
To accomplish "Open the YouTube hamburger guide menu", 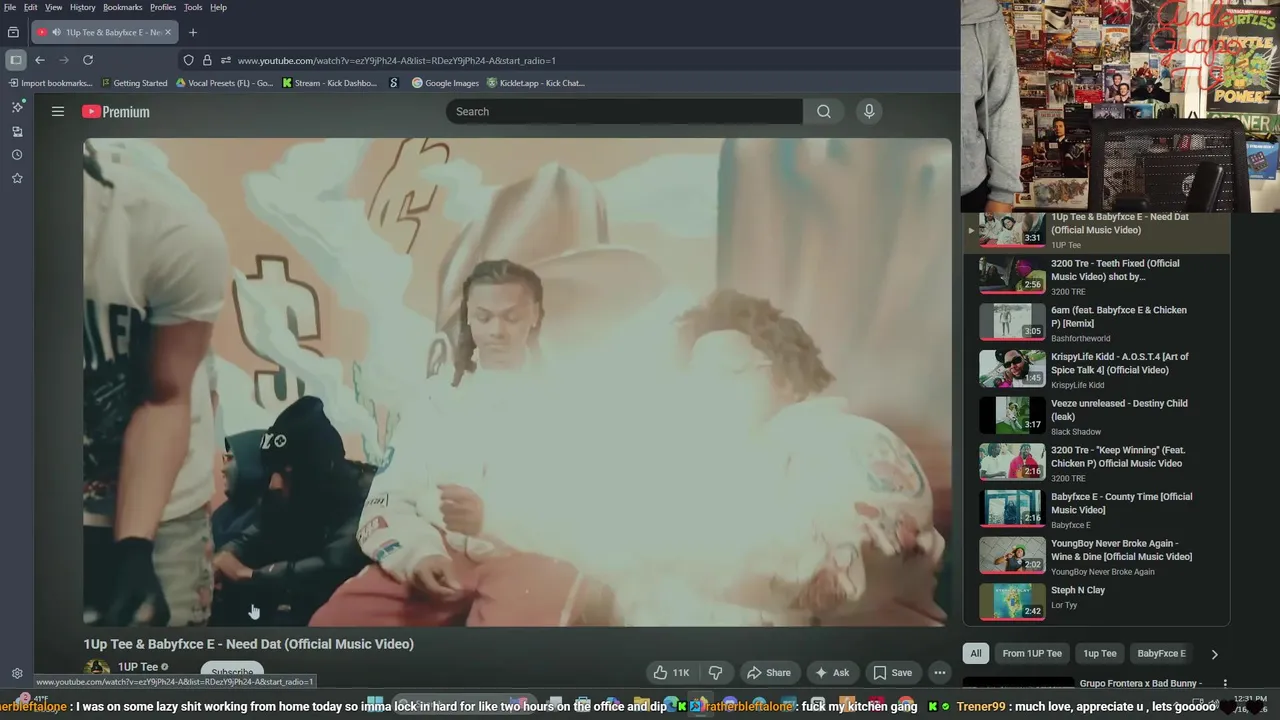I will (x=58, y=112).
